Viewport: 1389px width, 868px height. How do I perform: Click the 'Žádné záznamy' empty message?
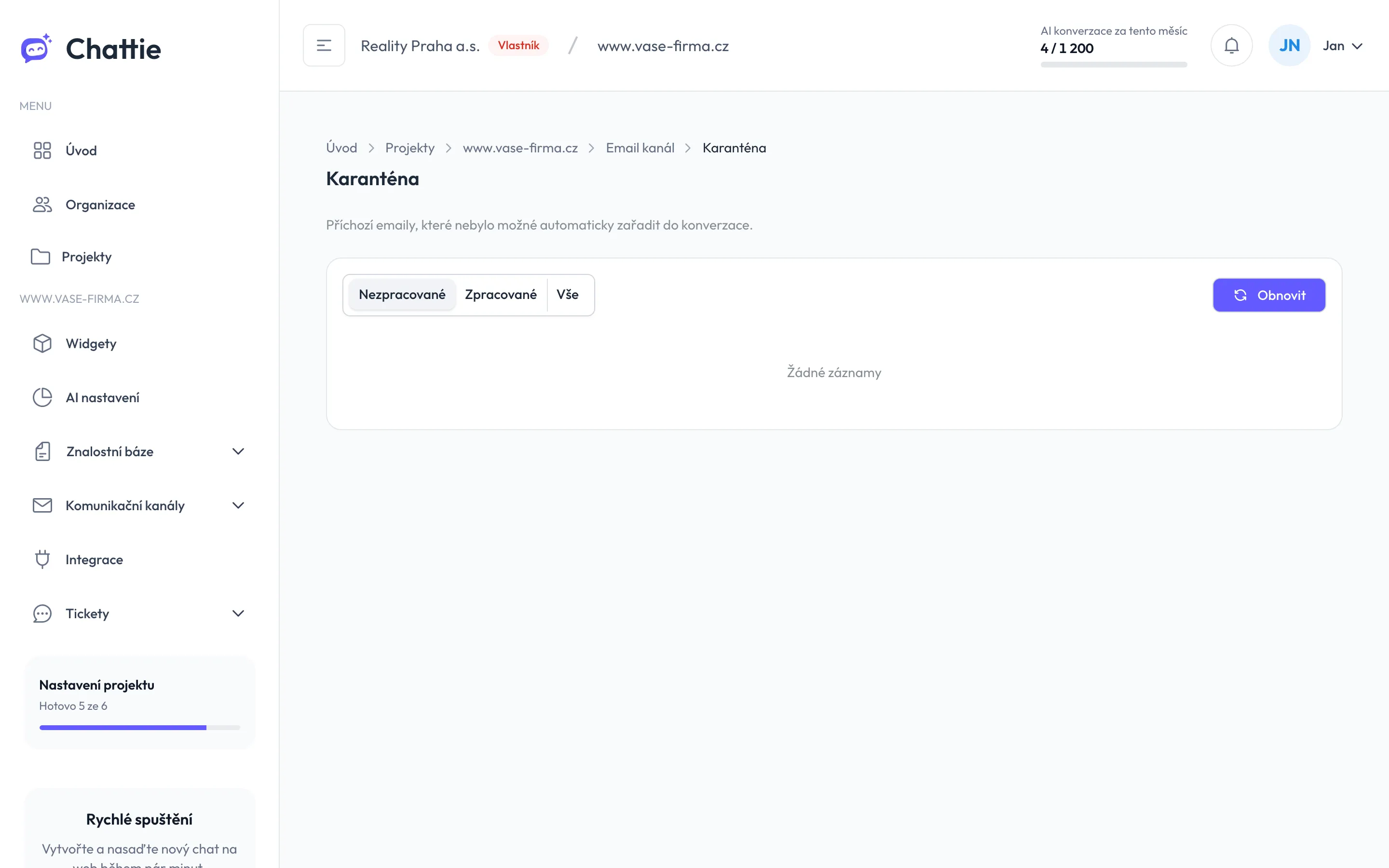[x=834, y=373]
